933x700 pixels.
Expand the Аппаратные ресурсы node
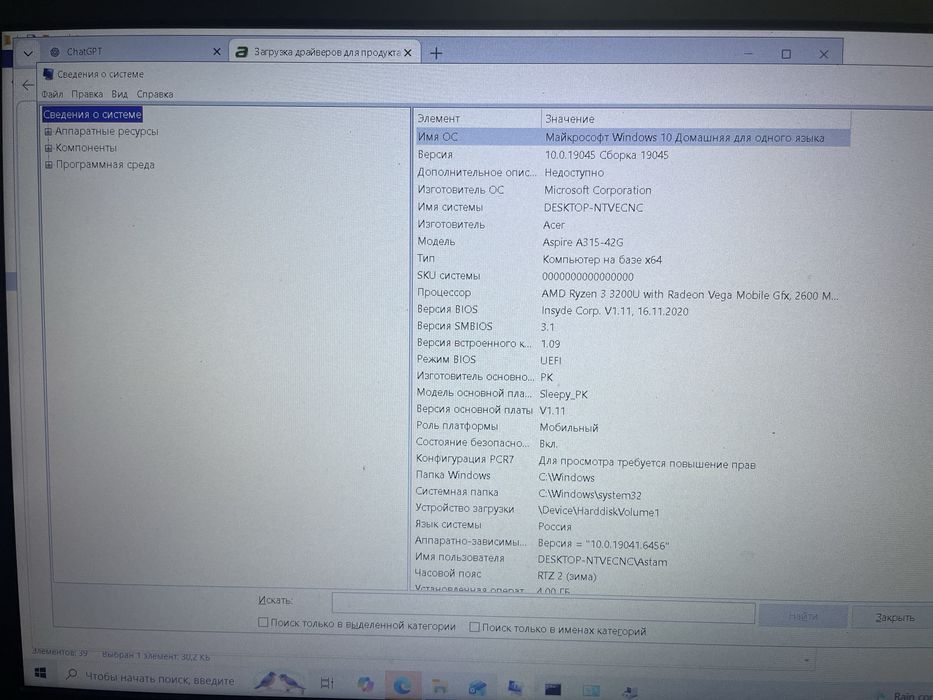click(x=48, y=132)
